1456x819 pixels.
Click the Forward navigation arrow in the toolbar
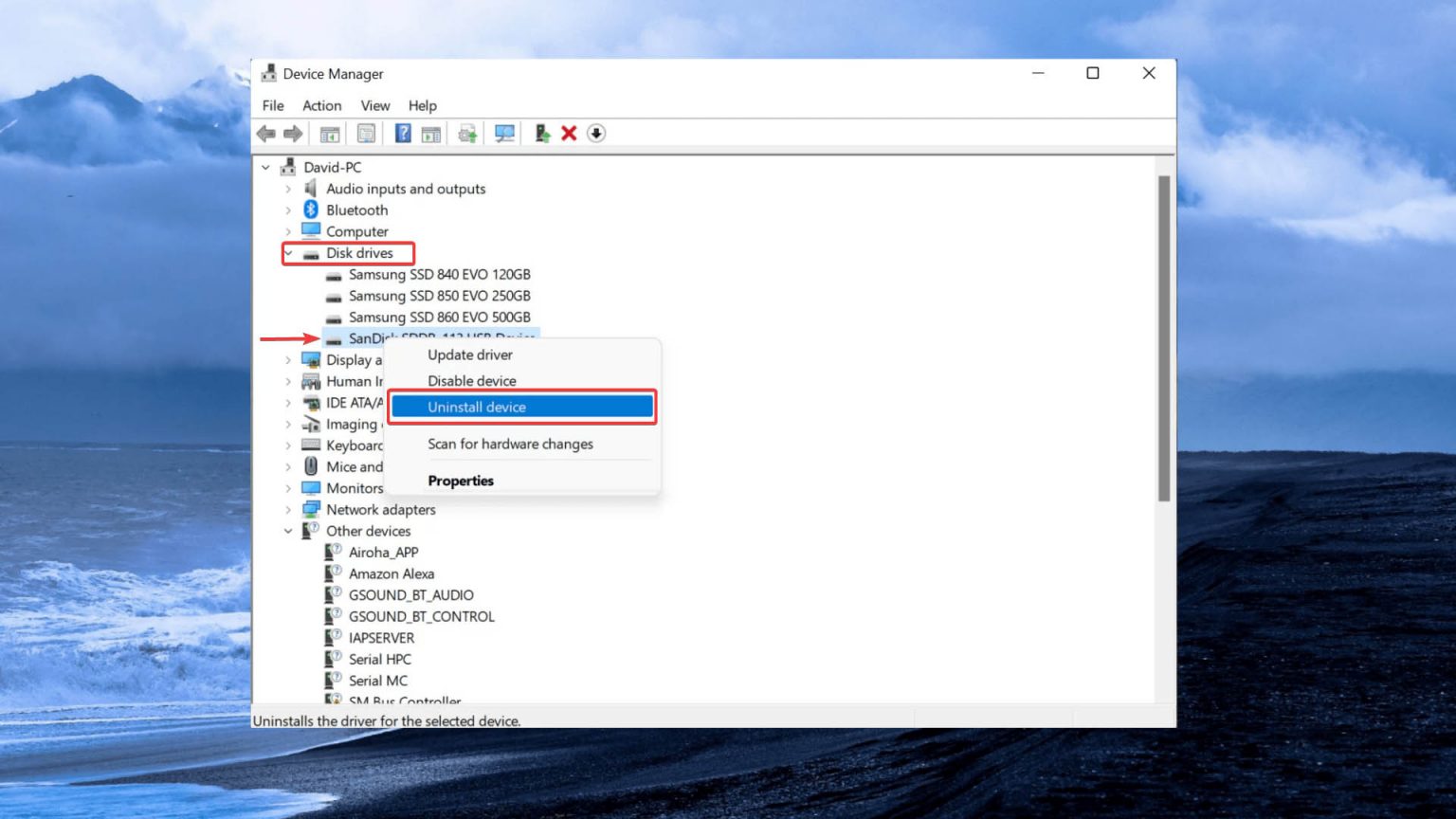[293, 133]
